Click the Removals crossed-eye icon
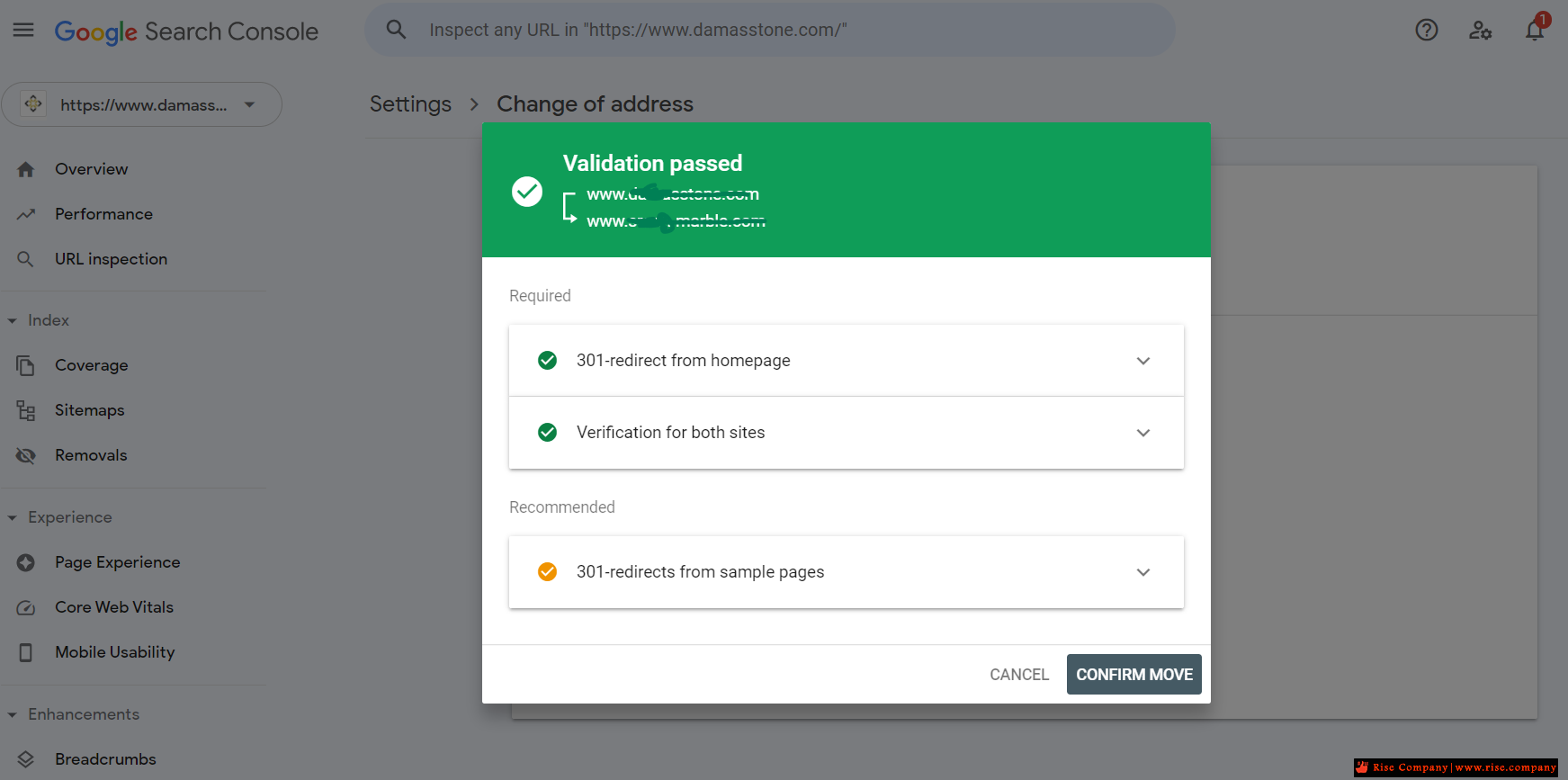 [x=26, y=455]
